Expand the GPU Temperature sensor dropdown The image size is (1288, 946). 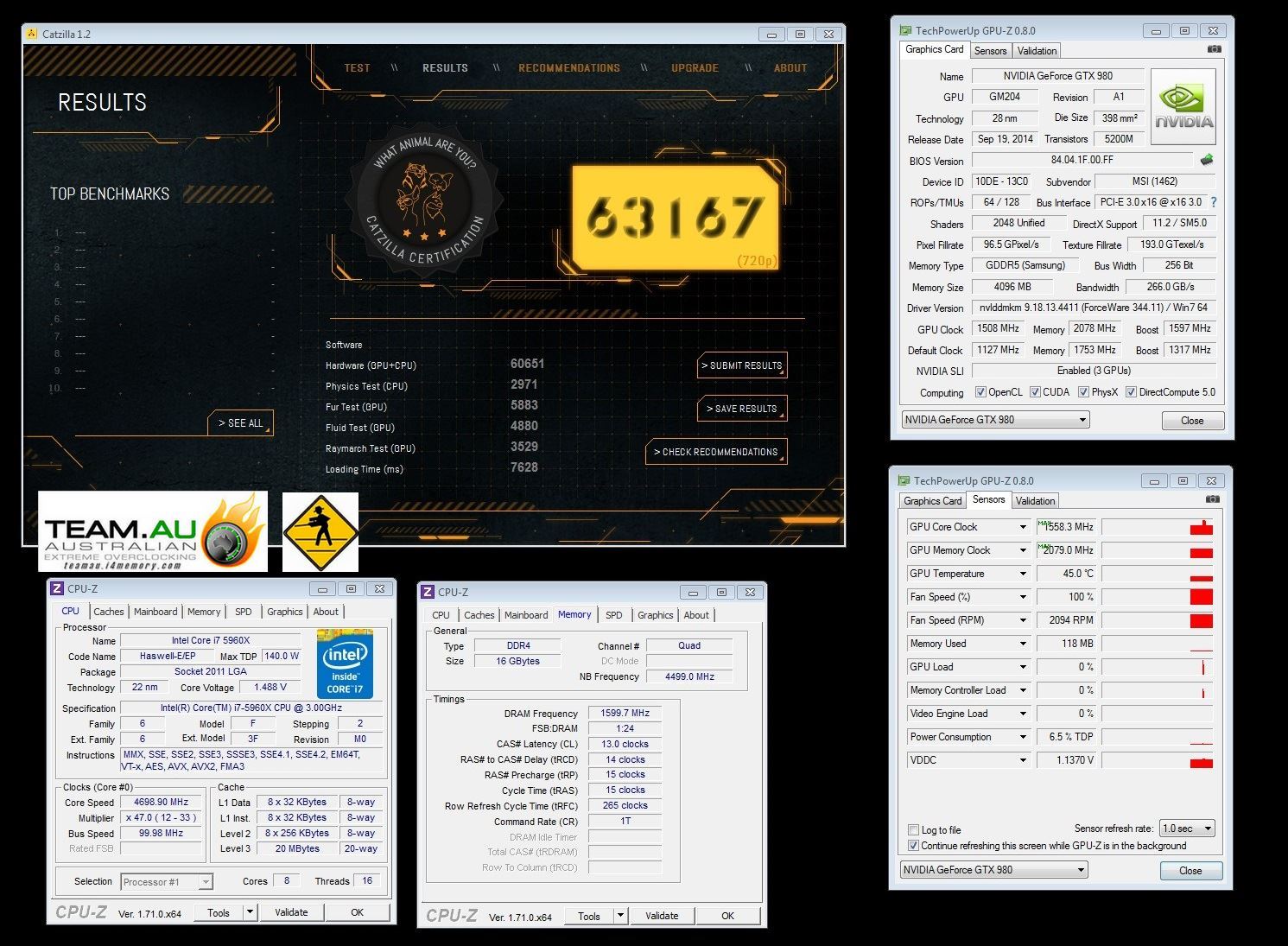[1023, 574]
